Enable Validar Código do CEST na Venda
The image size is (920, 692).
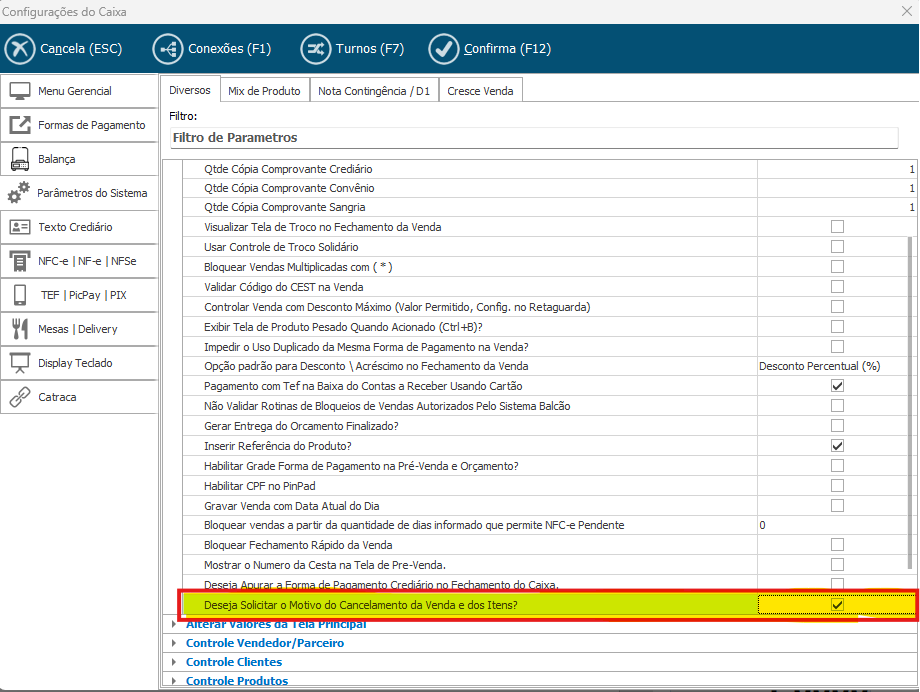tap(837, 287)
